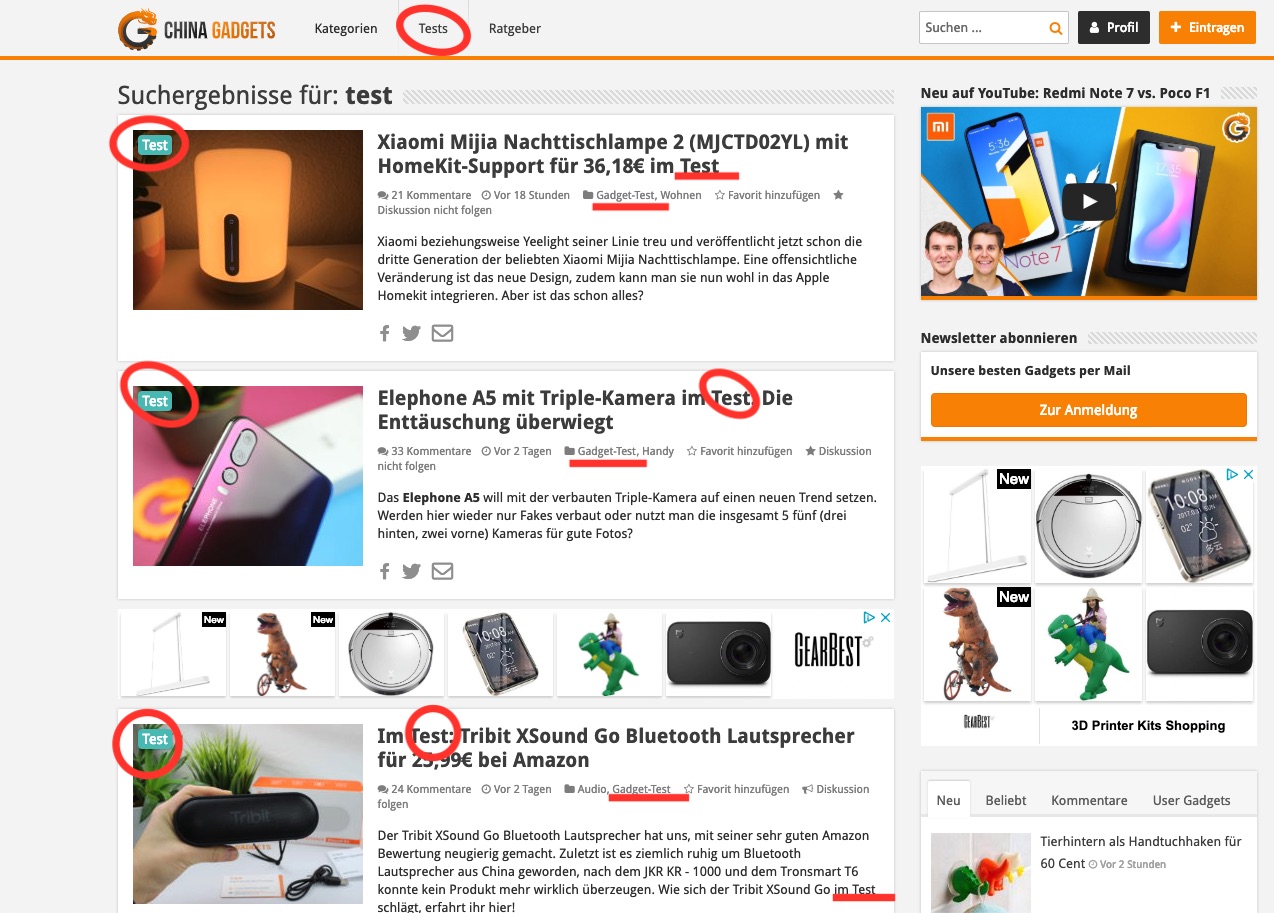Viewport: 1274px width, 913px height.
Task: Open the Kategorien menu
Action: click(x=346, y=28)
